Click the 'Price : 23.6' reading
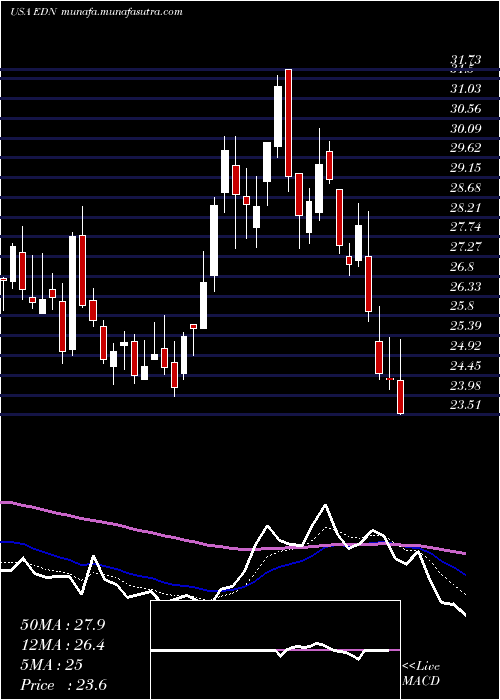This screenshot has height=700, width=500. click(x=63, y=684)
